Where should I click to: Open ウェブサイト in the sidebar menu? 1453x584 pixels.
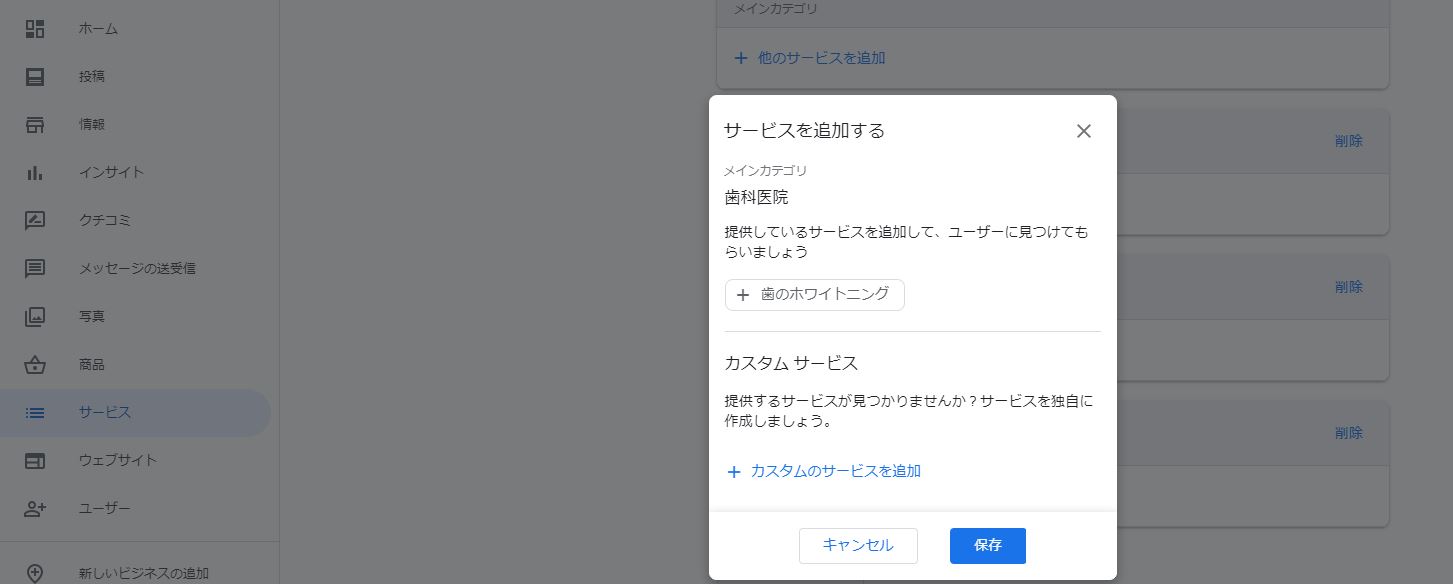(x=118, y=460)
